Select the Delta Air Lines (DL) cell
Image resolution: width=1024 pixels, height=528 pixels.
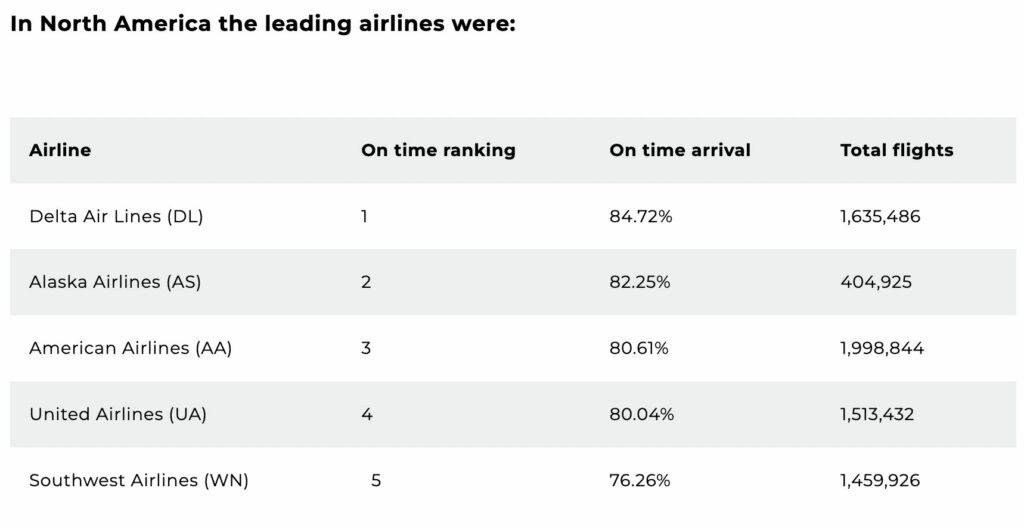pyautogui.click(x=116, y=216)
